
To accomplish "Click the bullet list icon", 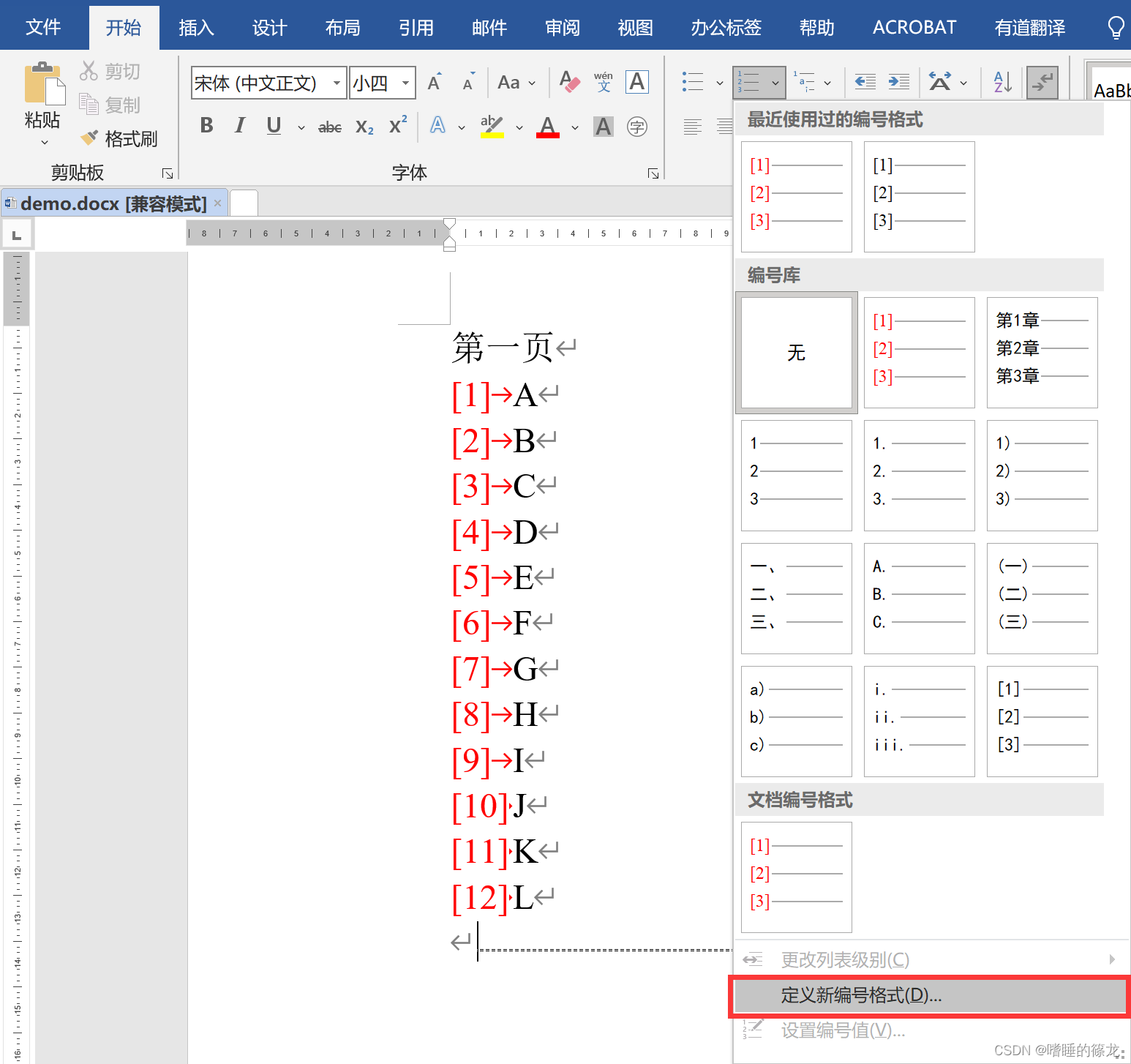I will click(692, 82).
